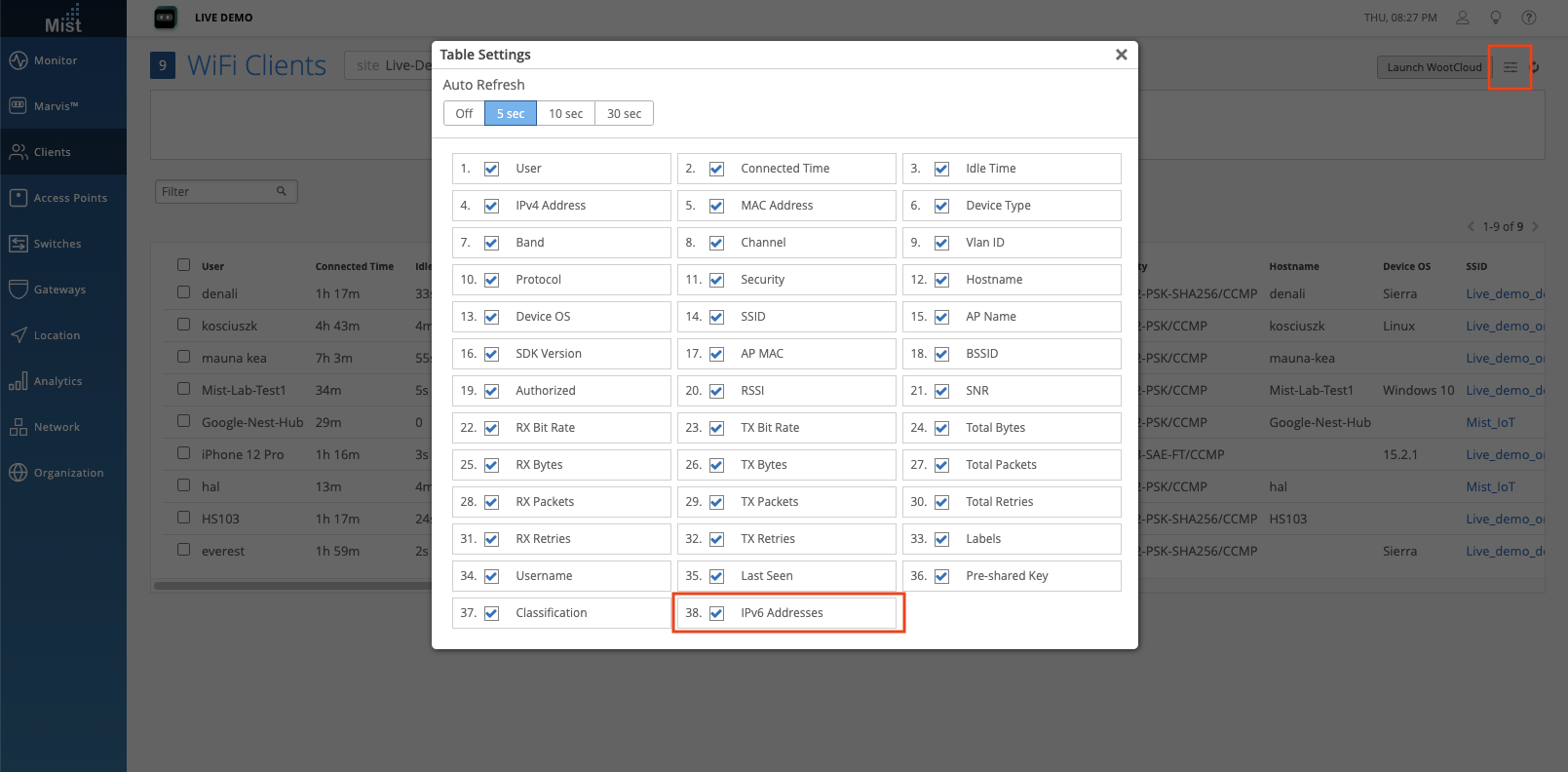Open the site selector dropdown
Image resolution: width=1568 pixels, height=772 pixels.
pos(390,65)
